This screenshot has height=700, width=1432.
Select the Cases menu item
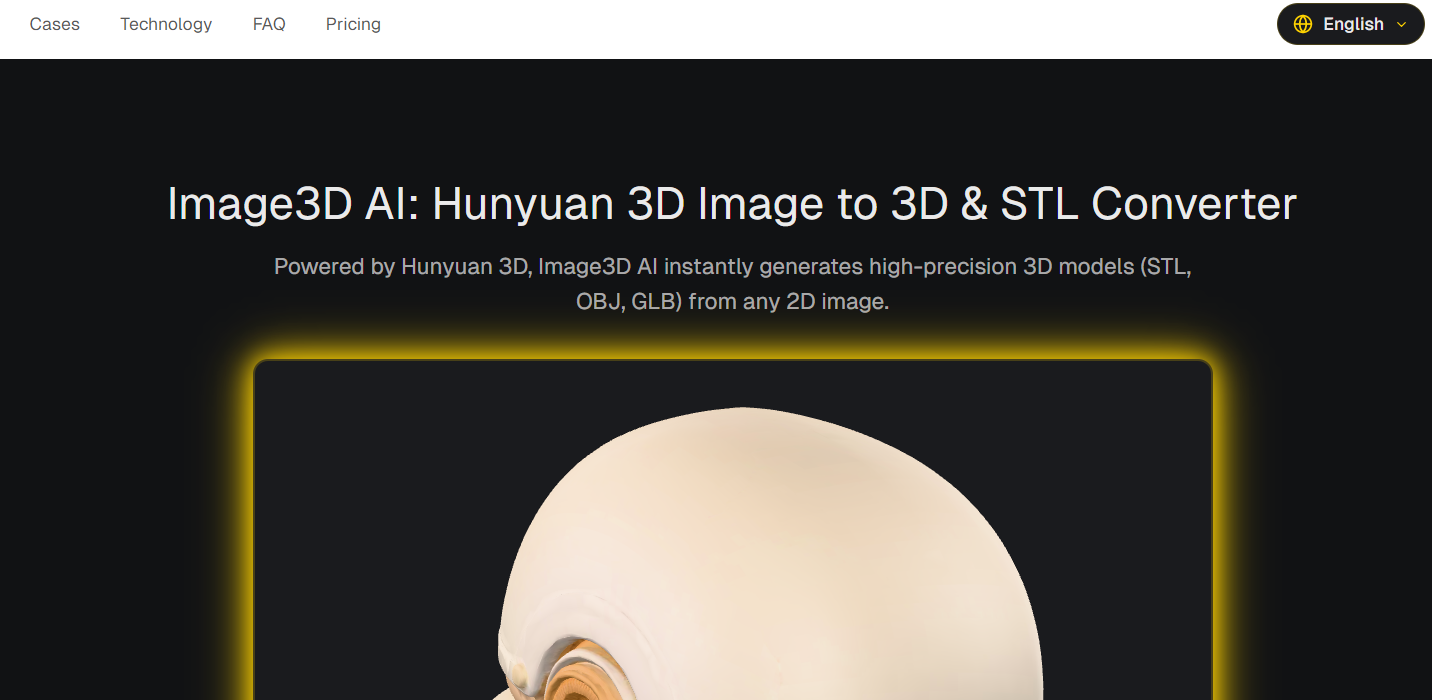(54, 24)
